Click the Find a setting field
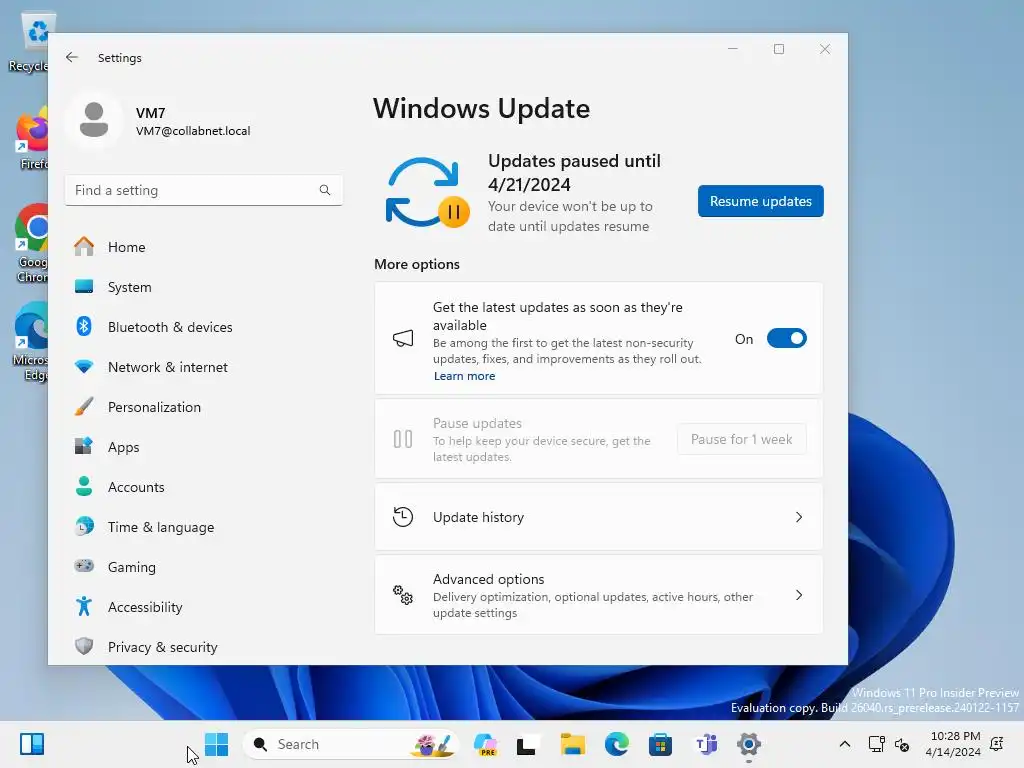The image size is (1024, 768). (x=204, y=190)
